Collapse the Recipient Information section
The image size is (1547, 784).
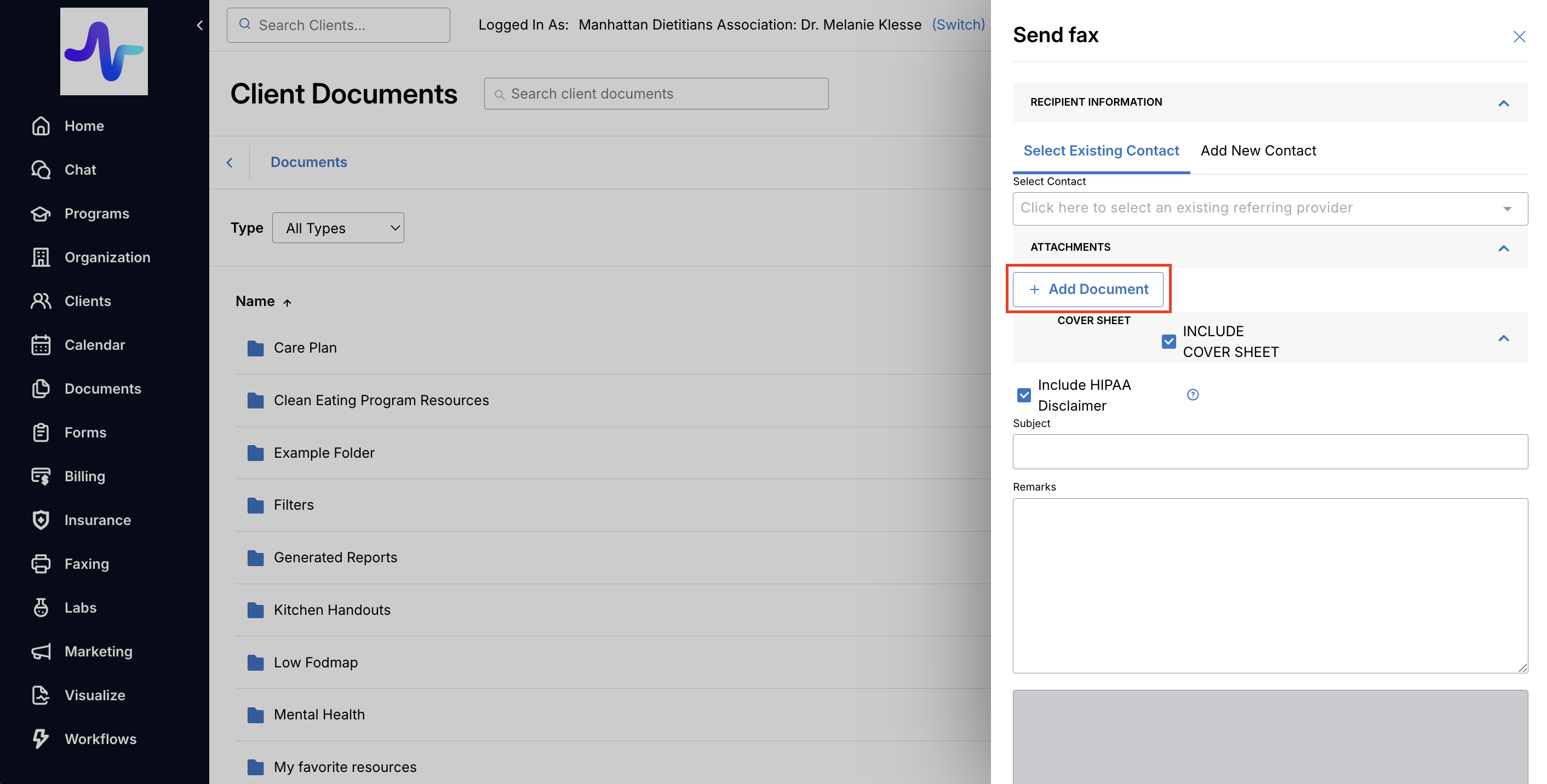1503,103
